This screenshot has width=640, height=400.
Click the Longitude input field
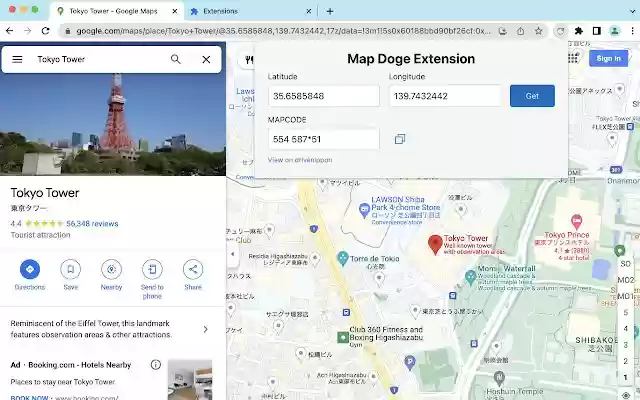[x=445, y=96]
